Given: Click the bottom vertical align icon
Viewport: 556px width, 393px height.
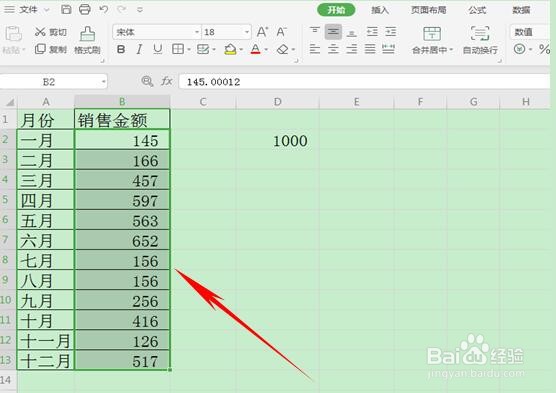Looking at the screenshot, I should (x=351, y=32).
